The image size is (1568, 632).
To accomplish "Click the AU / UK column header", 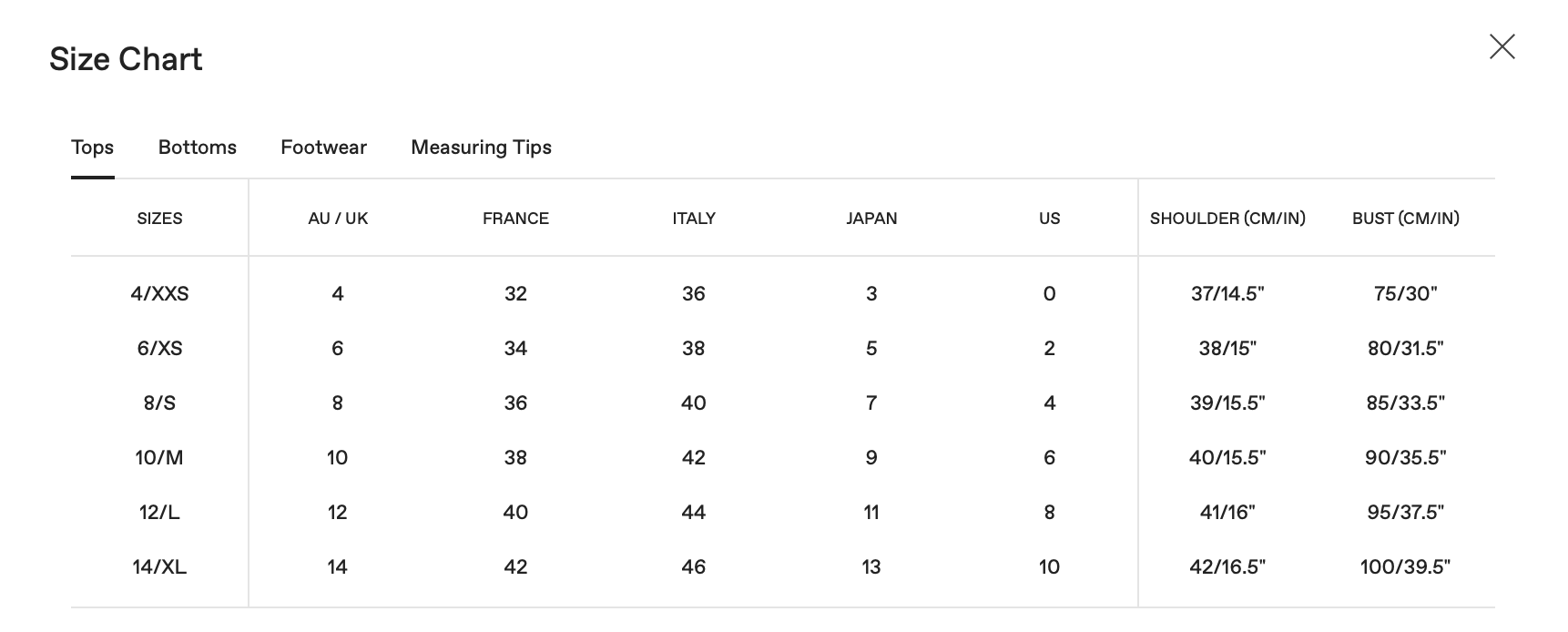I will coord(338,219).
